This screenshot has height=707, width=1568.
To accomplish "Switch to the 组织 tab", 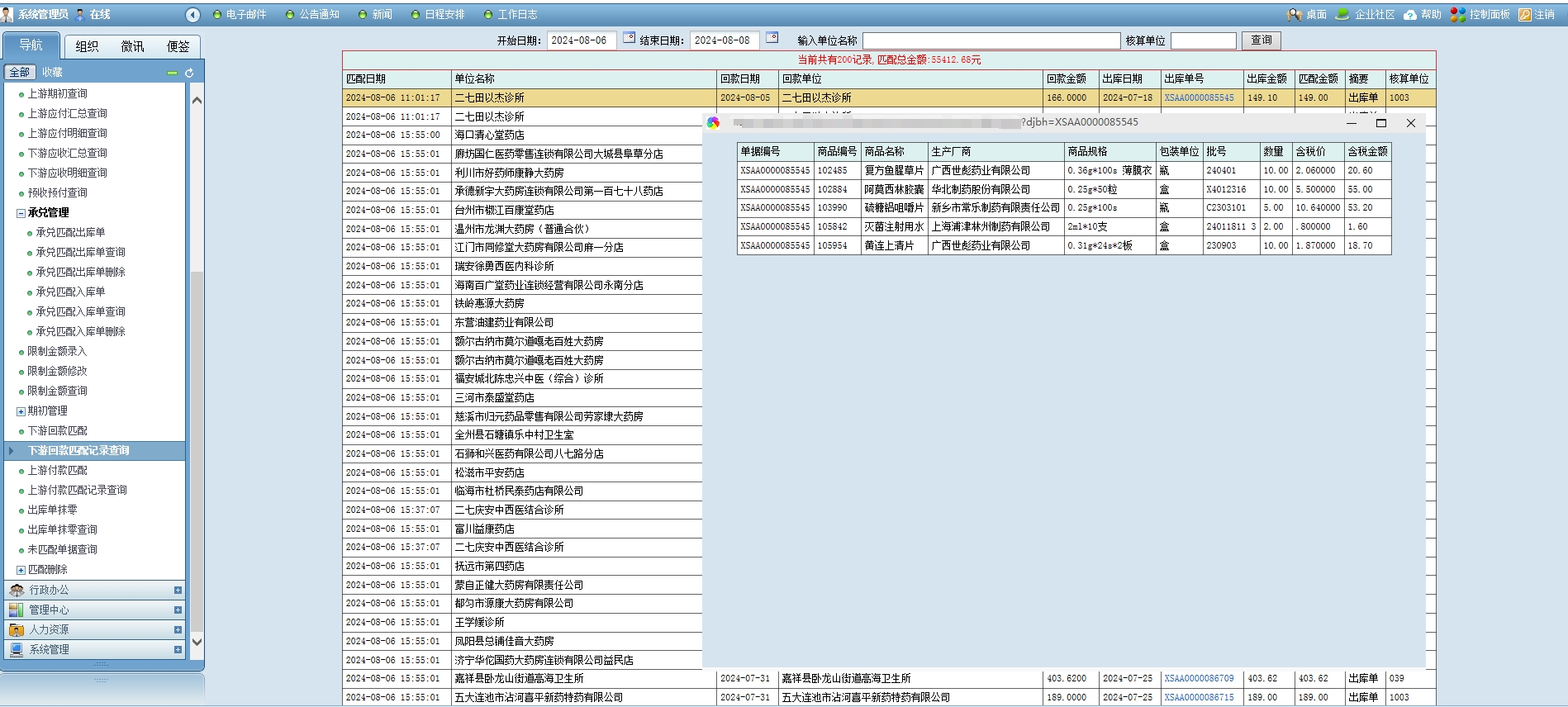I will point(87,47).
